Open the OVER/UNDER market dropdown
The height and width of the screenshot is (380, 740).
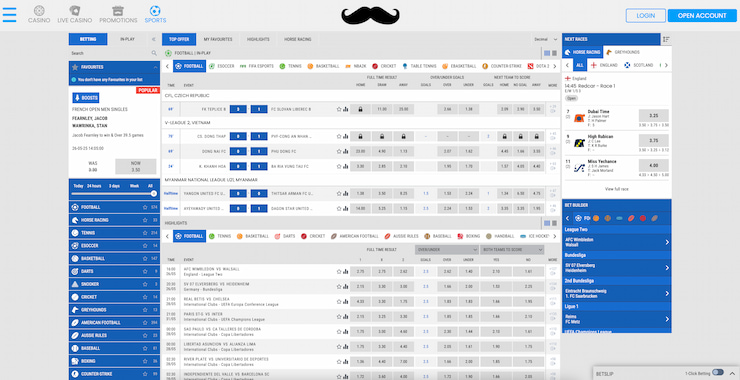[447, 250]
